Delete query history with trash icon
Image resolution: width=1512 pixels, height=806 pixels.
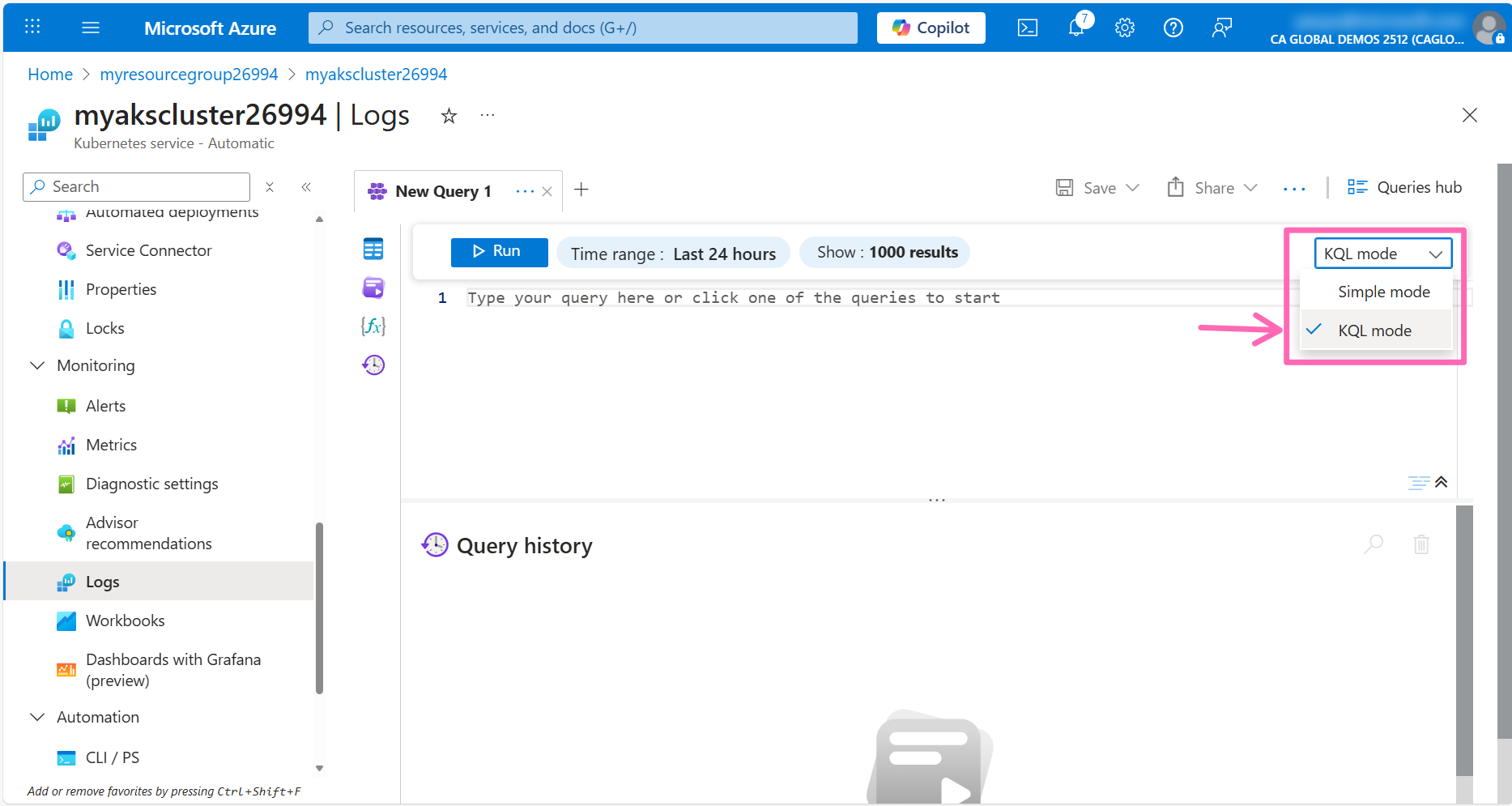1421,544
